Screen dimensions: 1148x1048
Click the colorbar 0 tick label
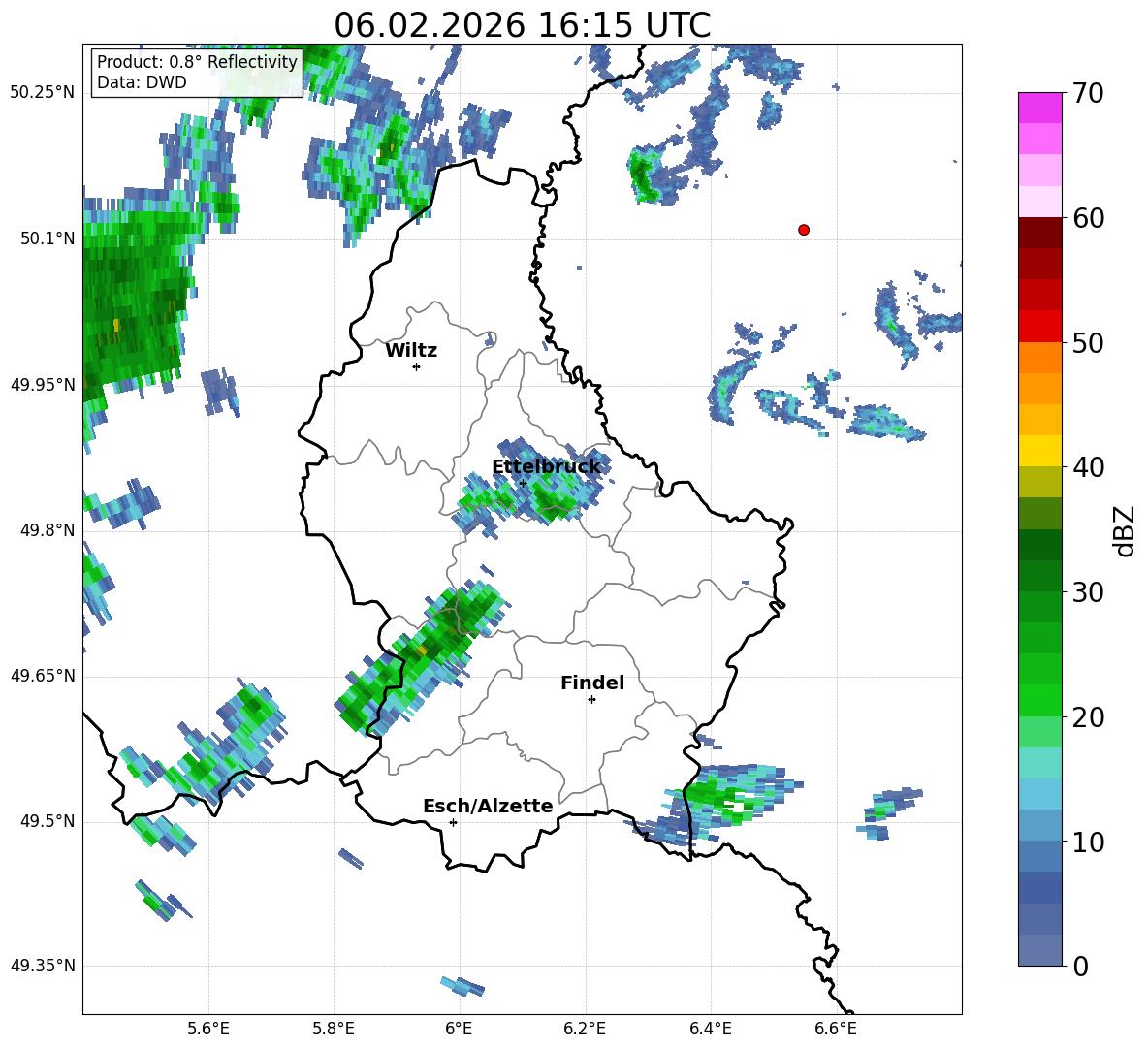click(1080, 966)
